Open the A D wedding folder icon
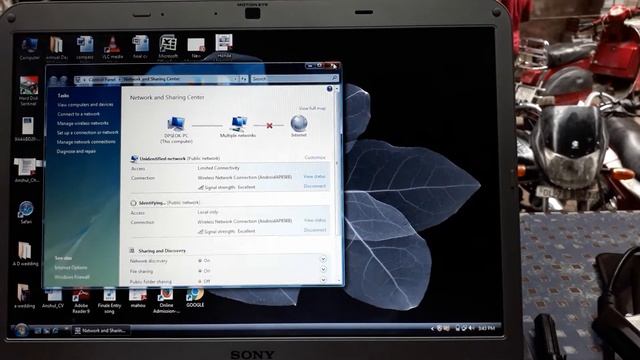 (25, 253)
